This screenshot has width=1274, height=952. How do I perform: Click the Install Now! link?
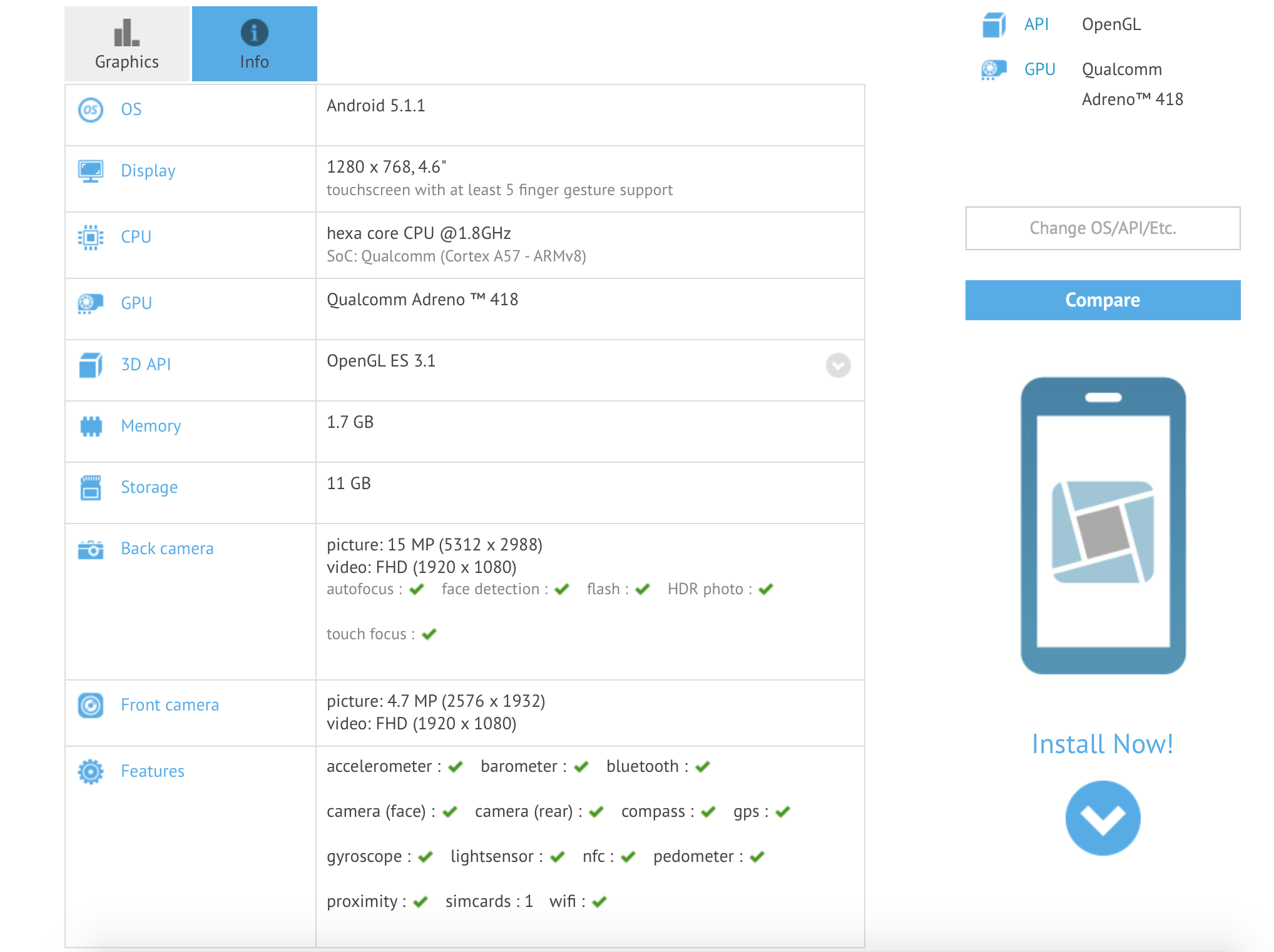pyautogui.click(x=1103, y=744)
